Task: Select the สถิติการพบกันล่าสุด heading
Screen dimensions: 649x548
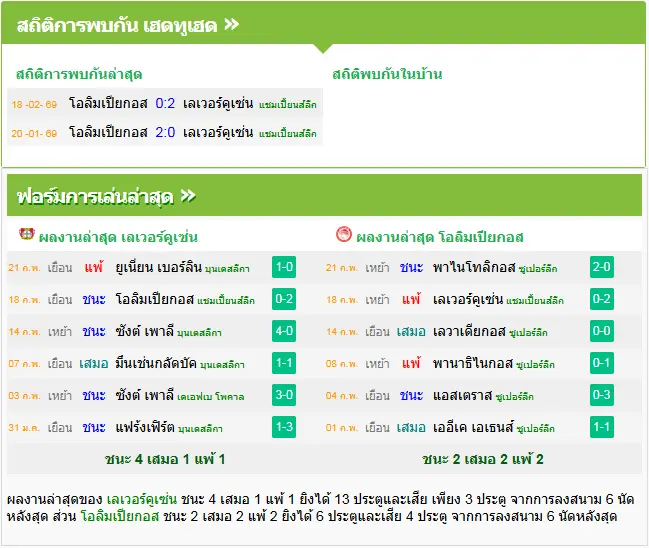Action: point(79,75)
